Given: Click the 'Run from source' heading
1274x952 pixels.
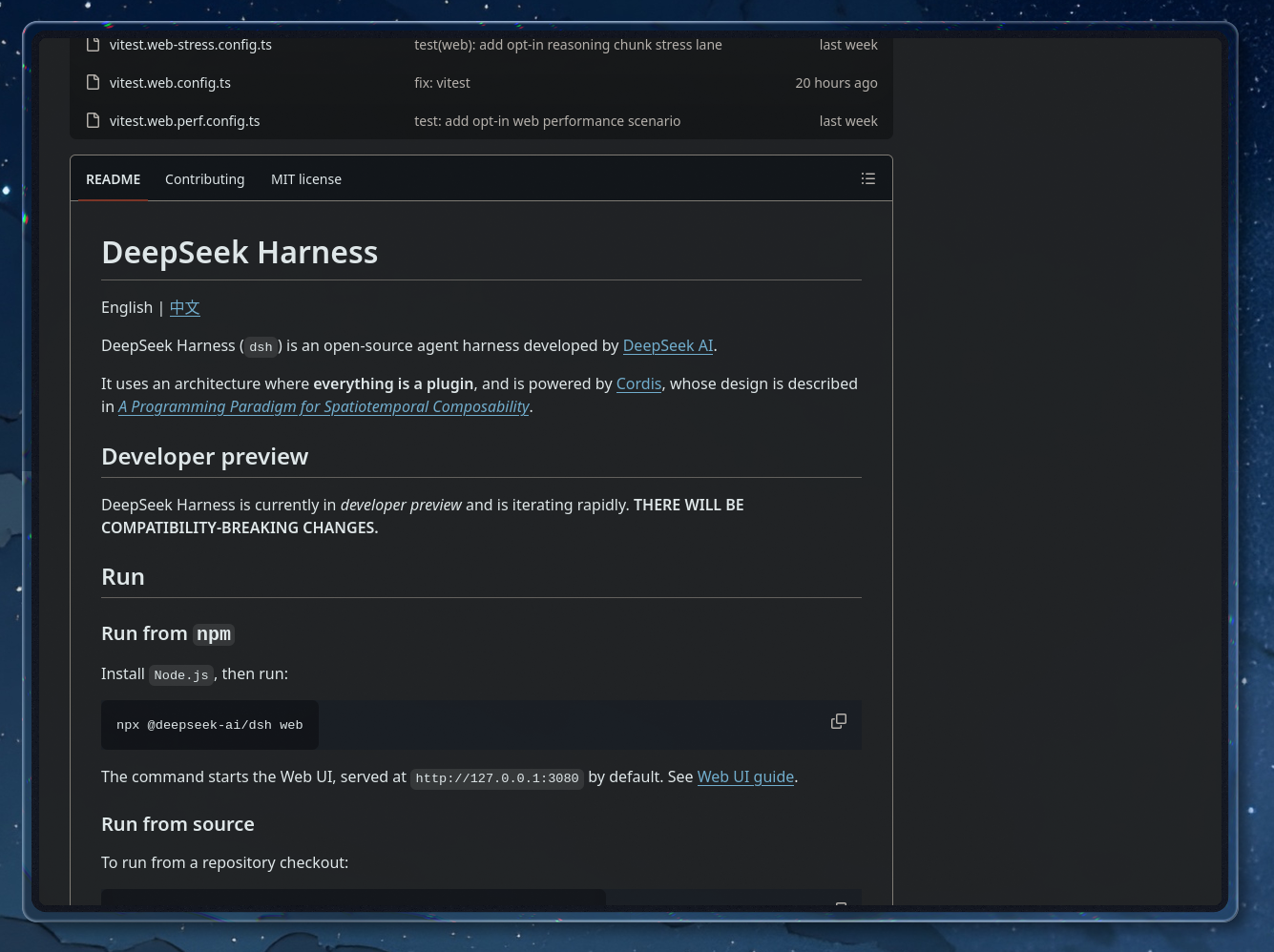Looking at the screenshot, I should 178,824.
